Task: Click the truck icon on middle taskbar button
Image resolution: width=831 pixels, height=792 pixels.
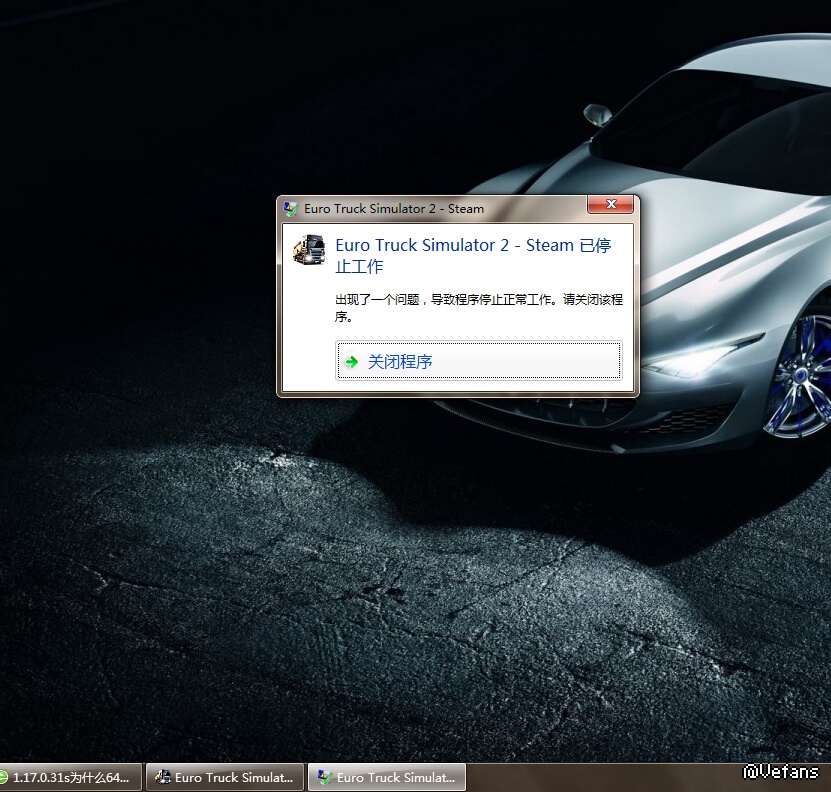Action: coord(162,777)
